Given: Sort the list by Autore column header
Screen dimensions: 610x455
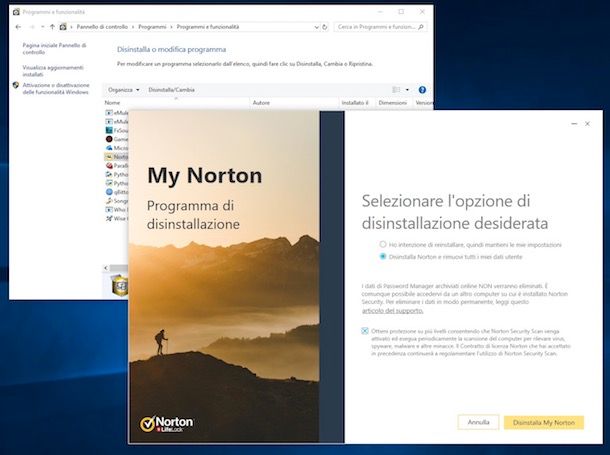Looking at the screenshot, I should click(x=261, y=103).
